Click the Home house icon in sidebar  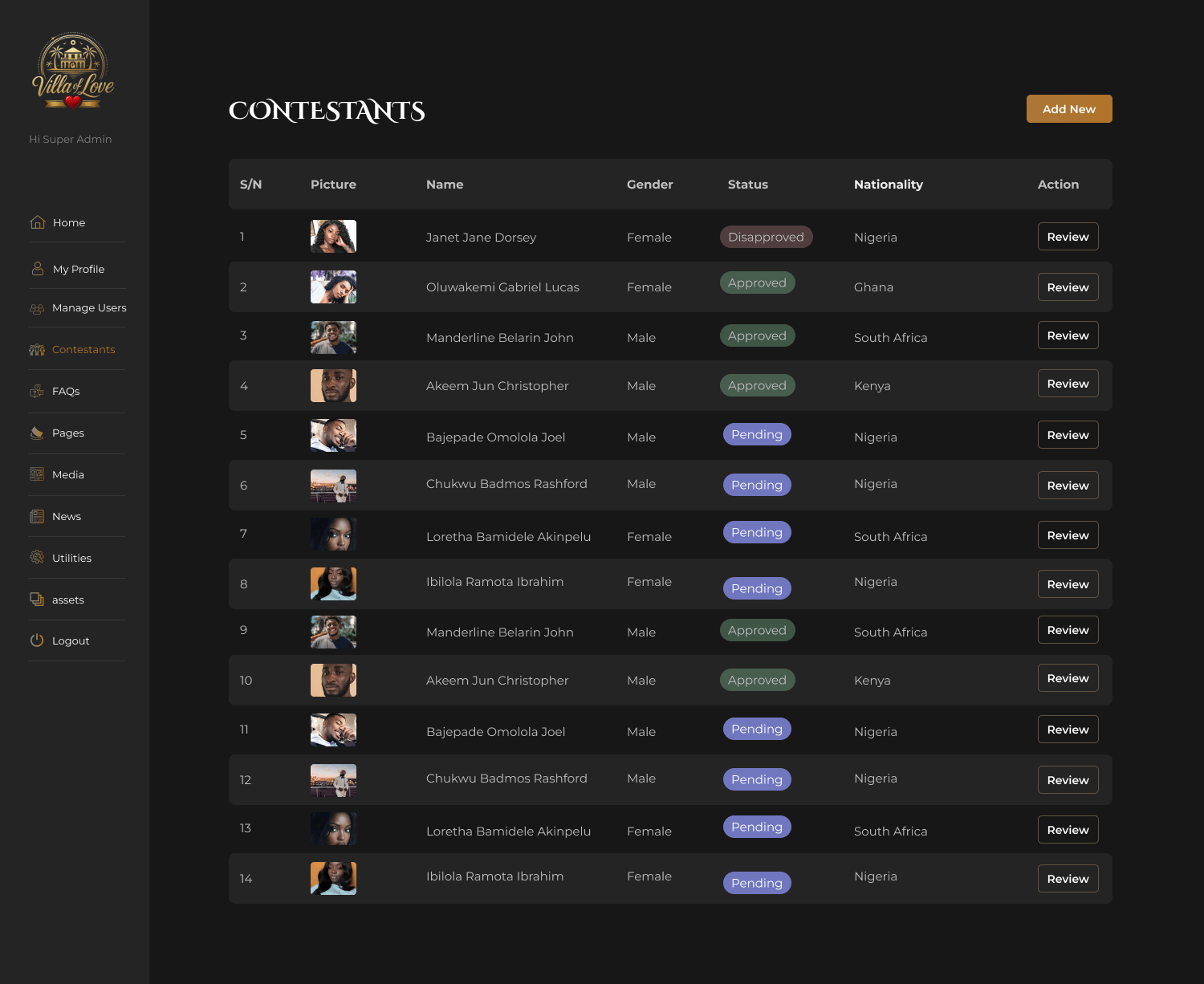(x=37, y=222)
